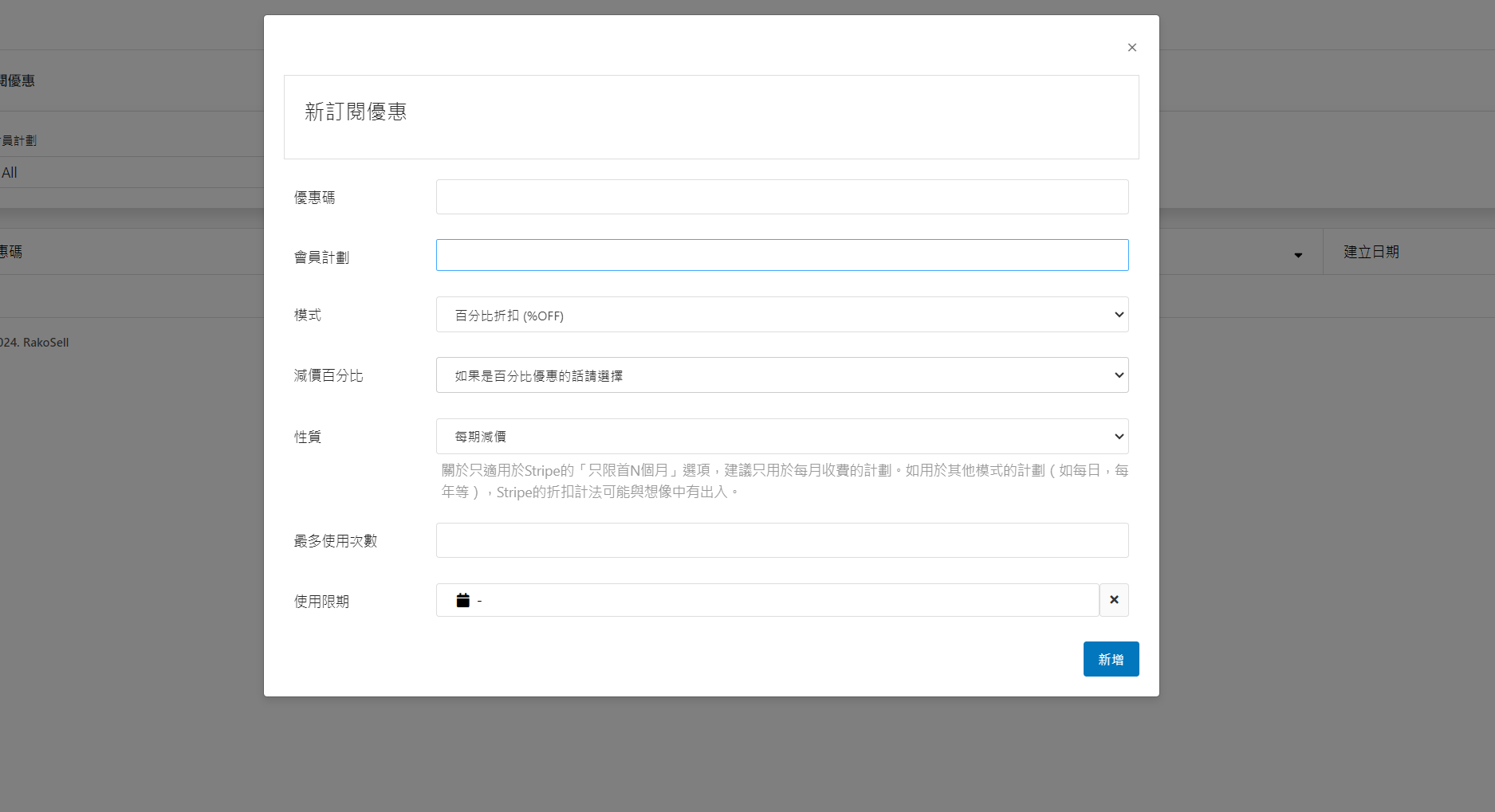Click the All filter in the background page
1495x812 pixels.
(10, 173)
